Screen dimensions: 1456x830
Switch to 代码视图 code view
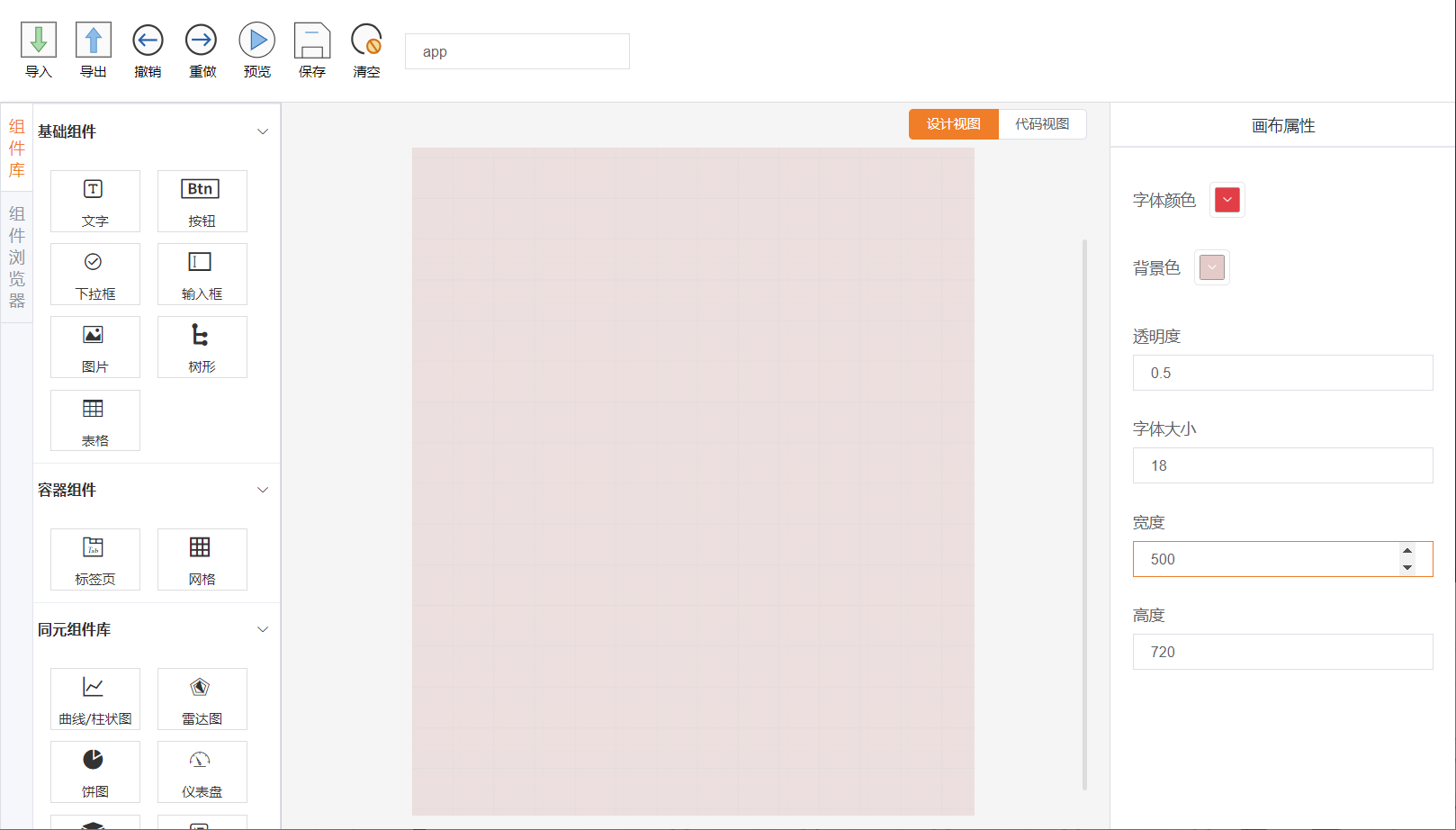1042,124
